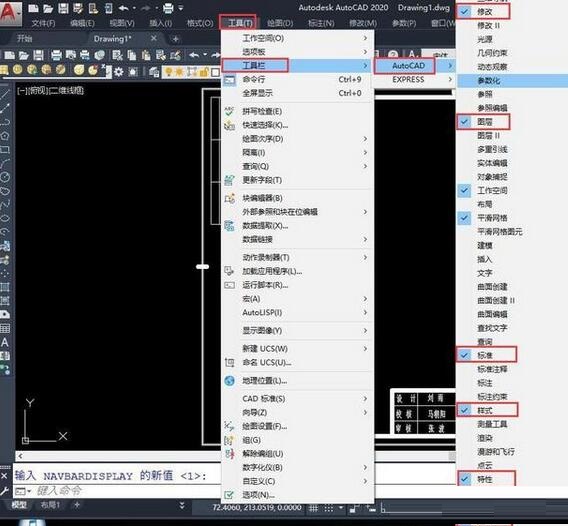Toggle the layer on/off lightbulb icon

point(168,72)
